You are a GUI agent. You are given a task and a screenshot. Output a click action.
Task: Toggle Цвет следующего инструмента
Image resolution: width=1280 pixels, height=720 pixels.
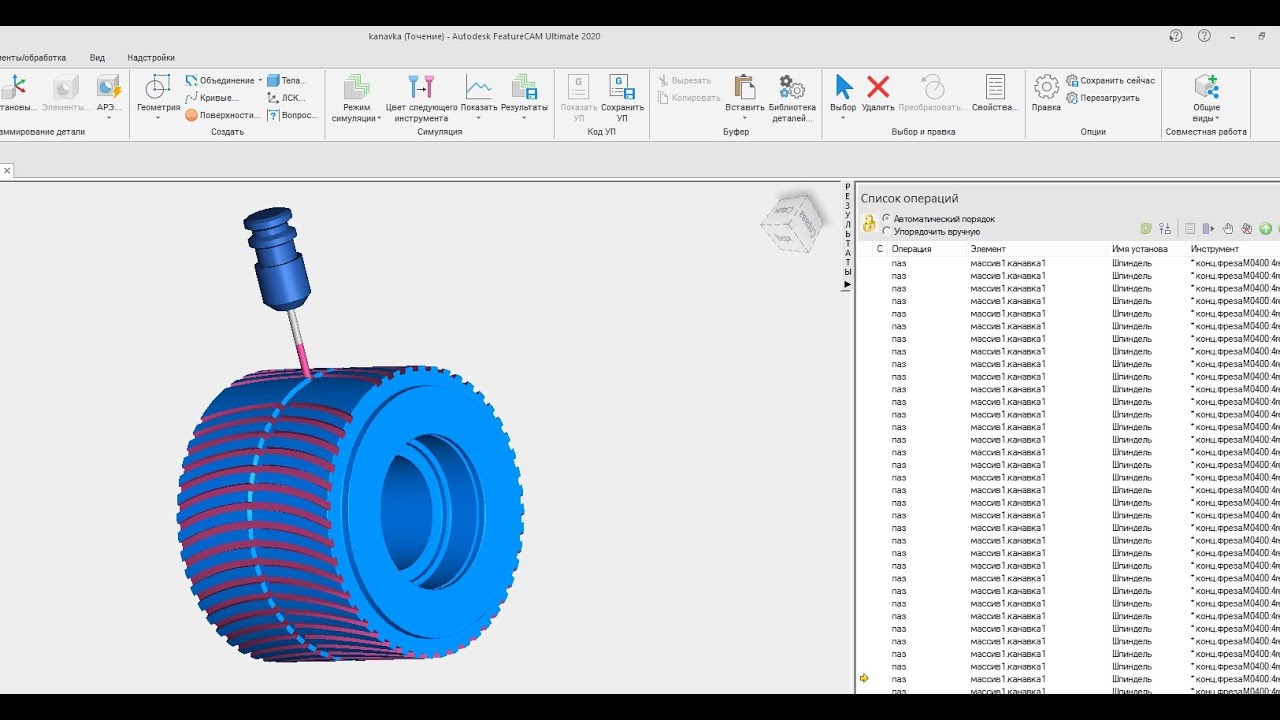[x=421, y=98]
